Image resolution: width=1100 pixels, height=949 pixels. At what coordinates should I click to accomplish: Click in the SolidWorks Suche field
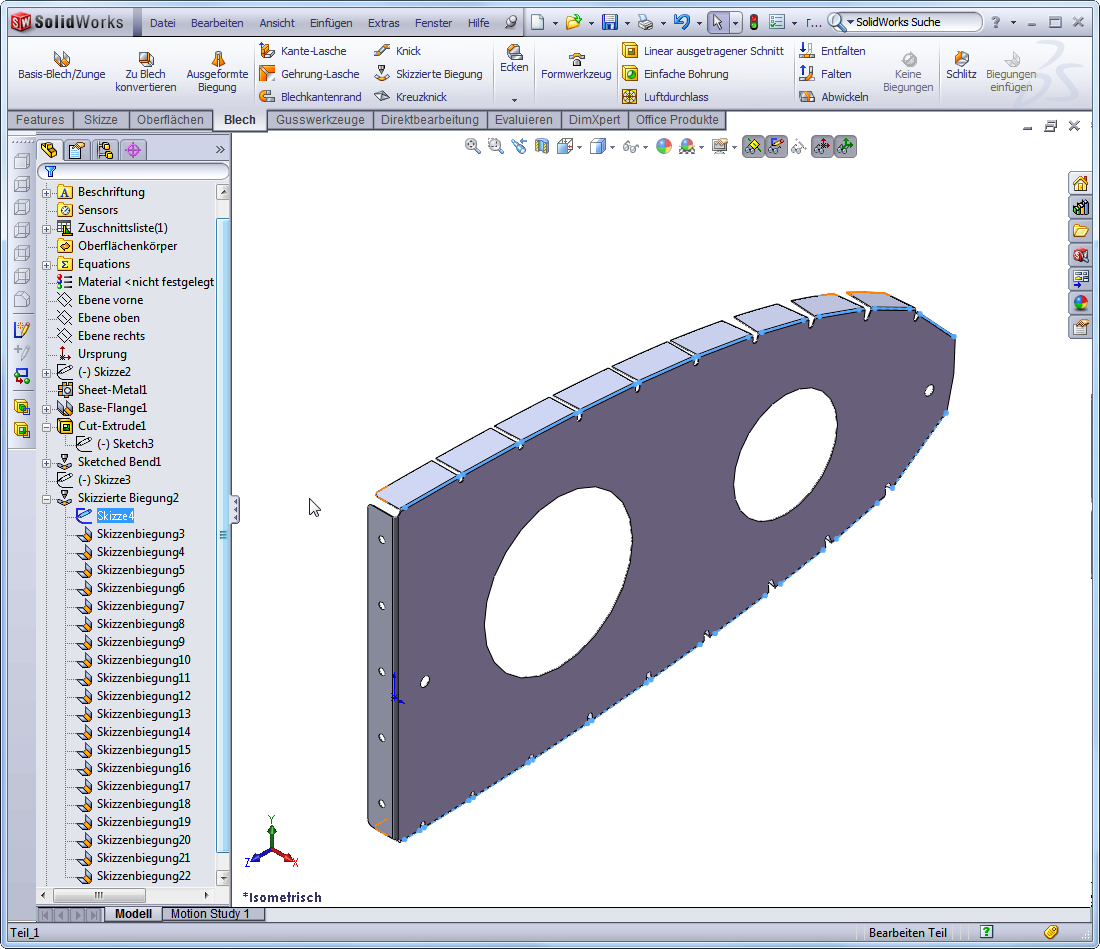coord(910,22)
